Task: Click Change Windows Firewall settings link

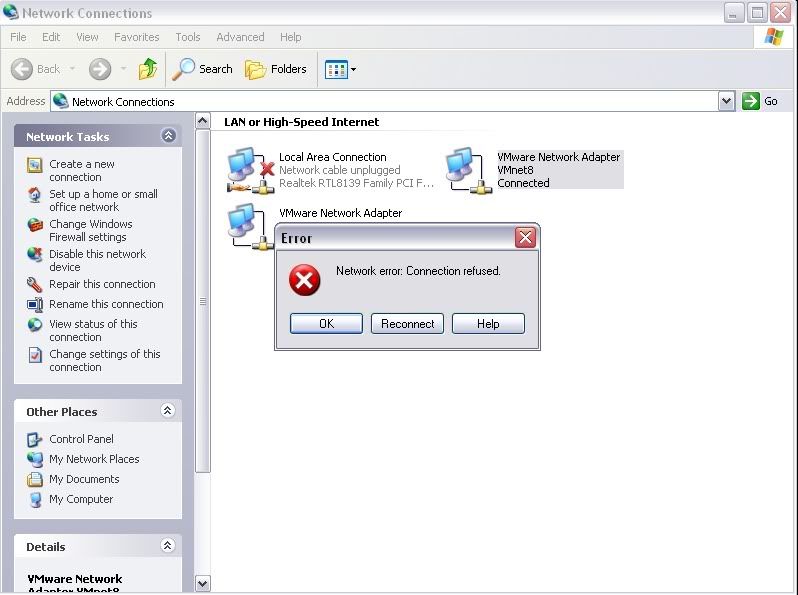Action: [91, 231]
